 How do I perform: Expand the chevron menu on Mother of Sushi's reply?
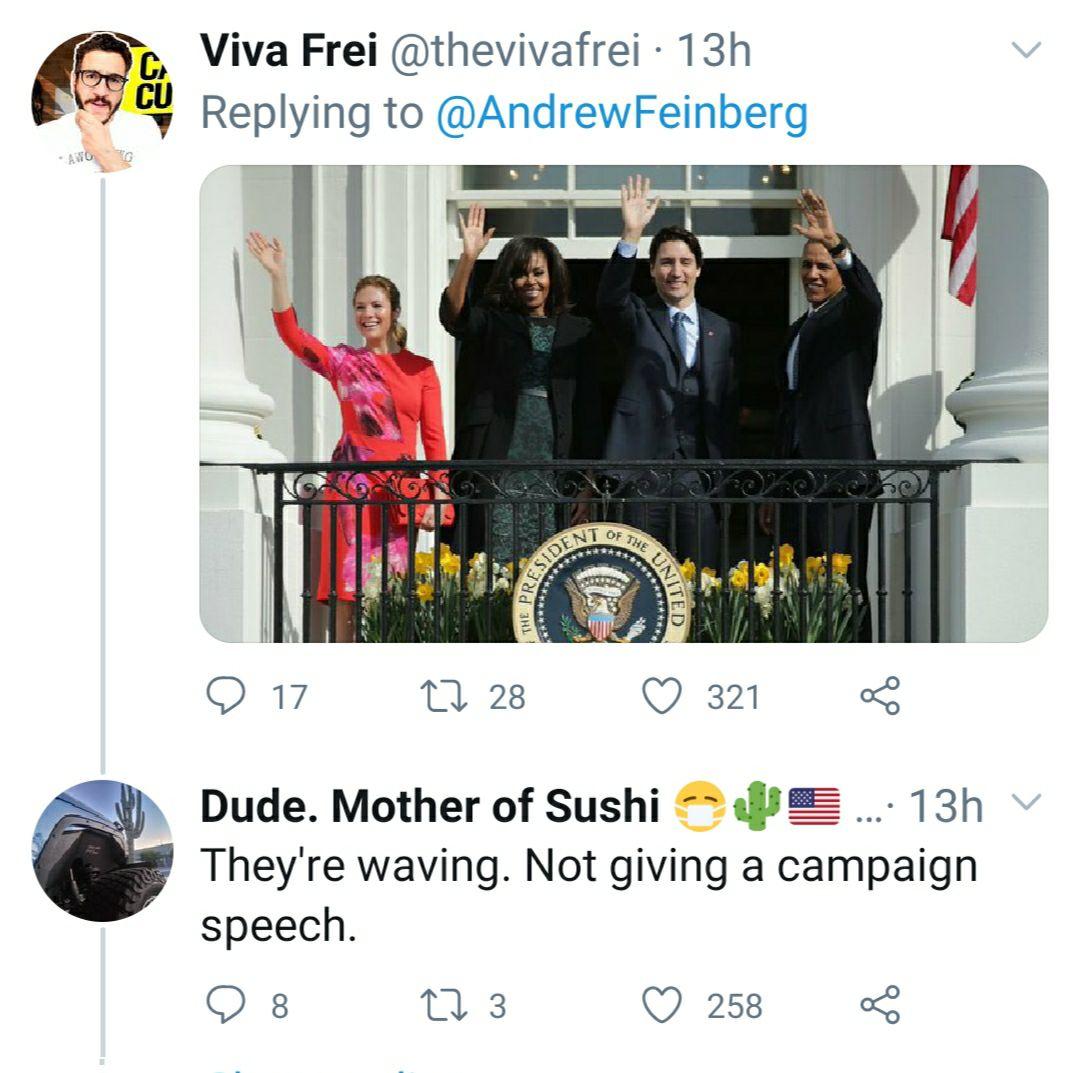[1027, 803]
